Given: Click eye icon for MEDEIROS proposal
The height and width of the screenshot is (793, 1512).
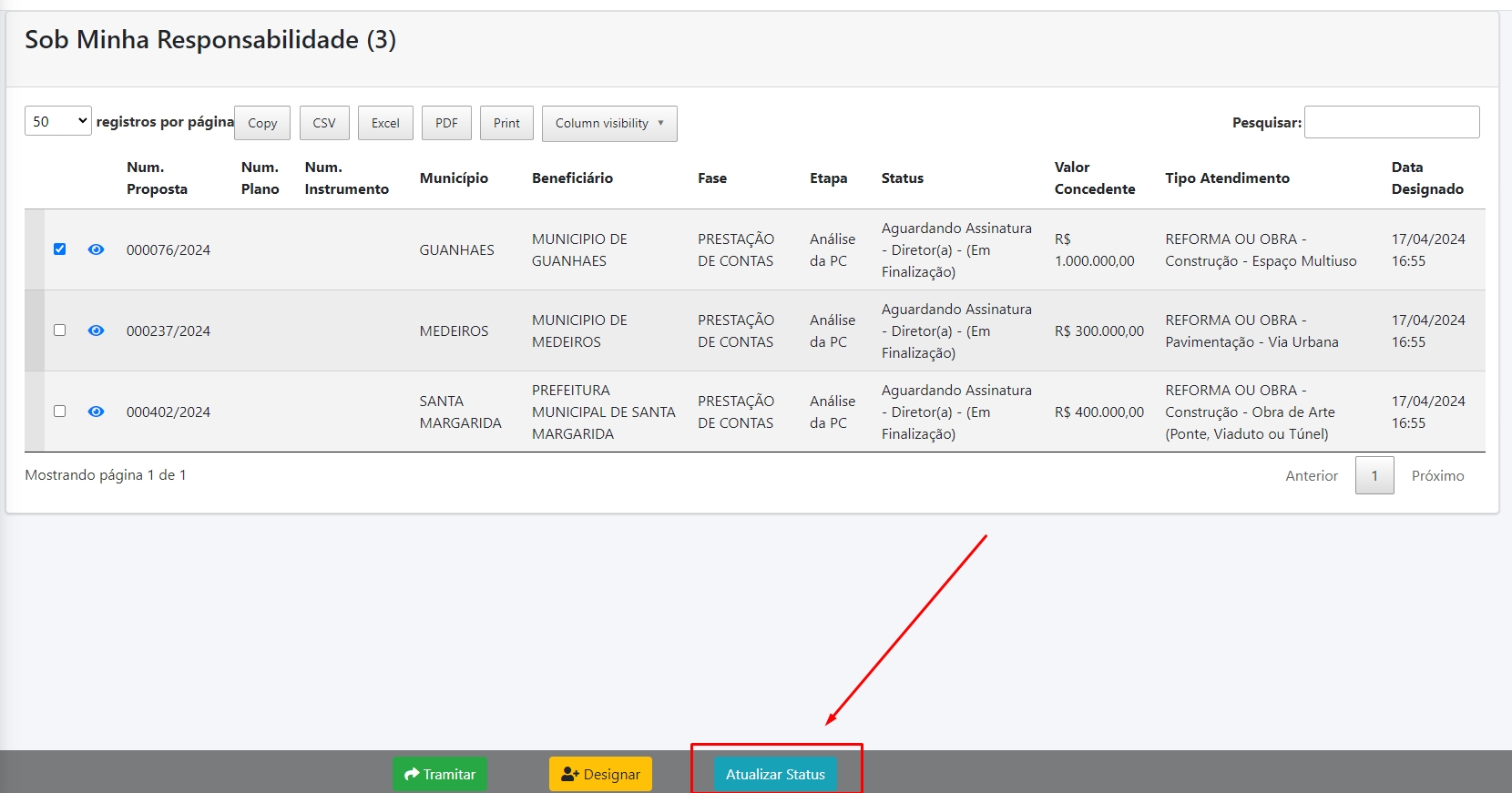Looking at the screenshot, I should point(96,330).
